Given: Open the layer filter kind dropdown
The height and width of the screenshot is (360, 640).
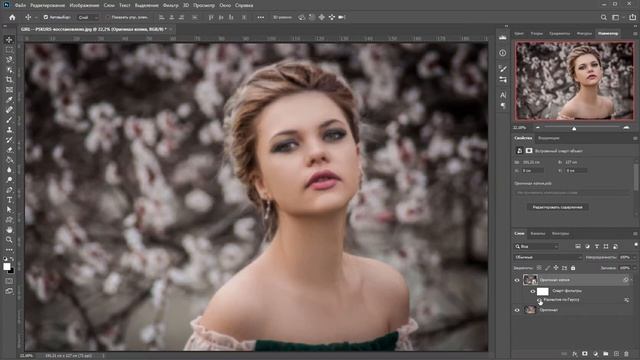Looking at the screenshot, I should click(x=536, y=247).
